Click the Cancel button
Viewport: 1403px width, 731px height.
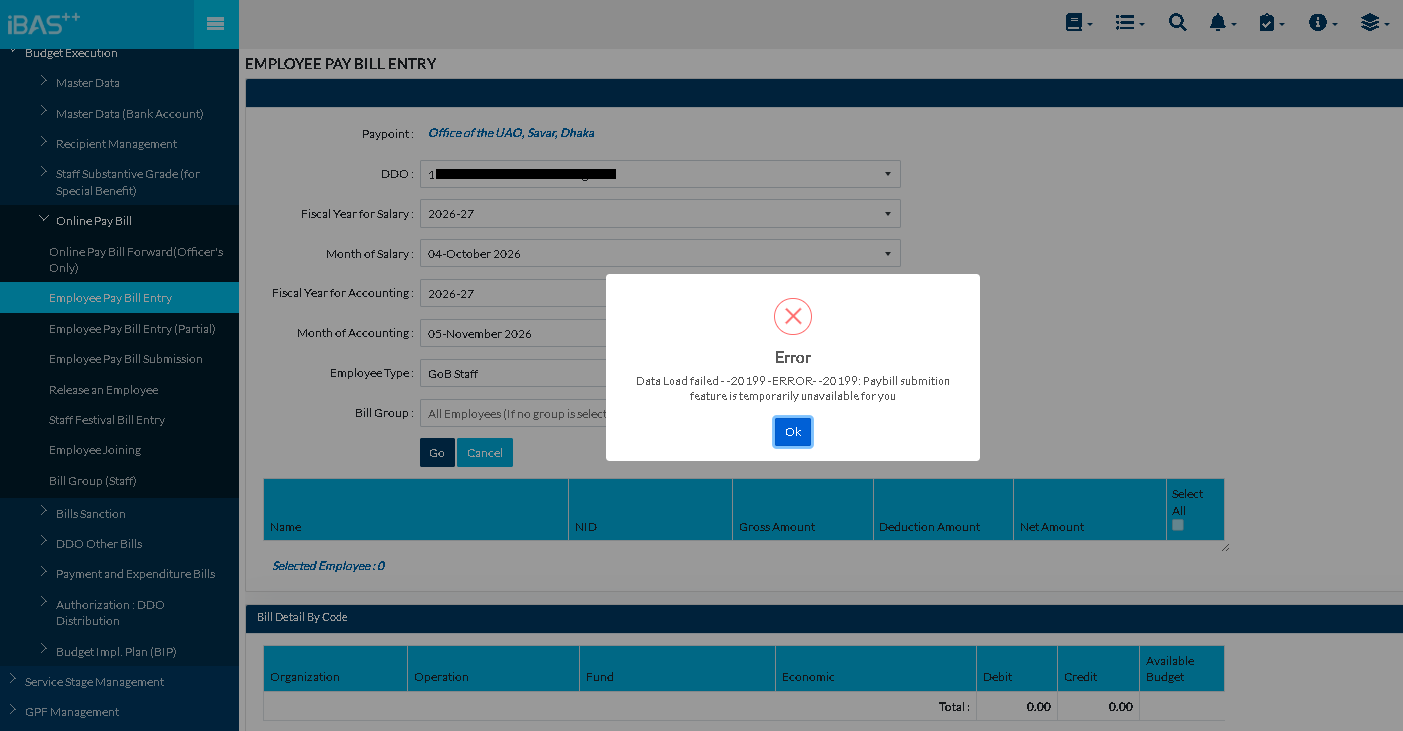485,453
